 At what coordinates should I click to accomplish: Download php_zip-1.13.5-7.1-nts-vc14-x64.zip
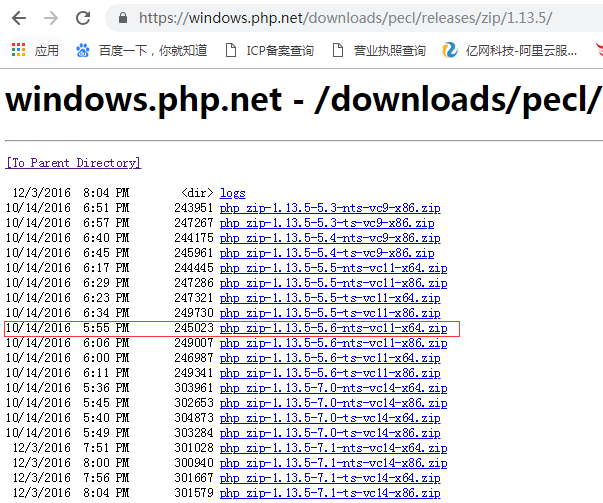point(333,448)
